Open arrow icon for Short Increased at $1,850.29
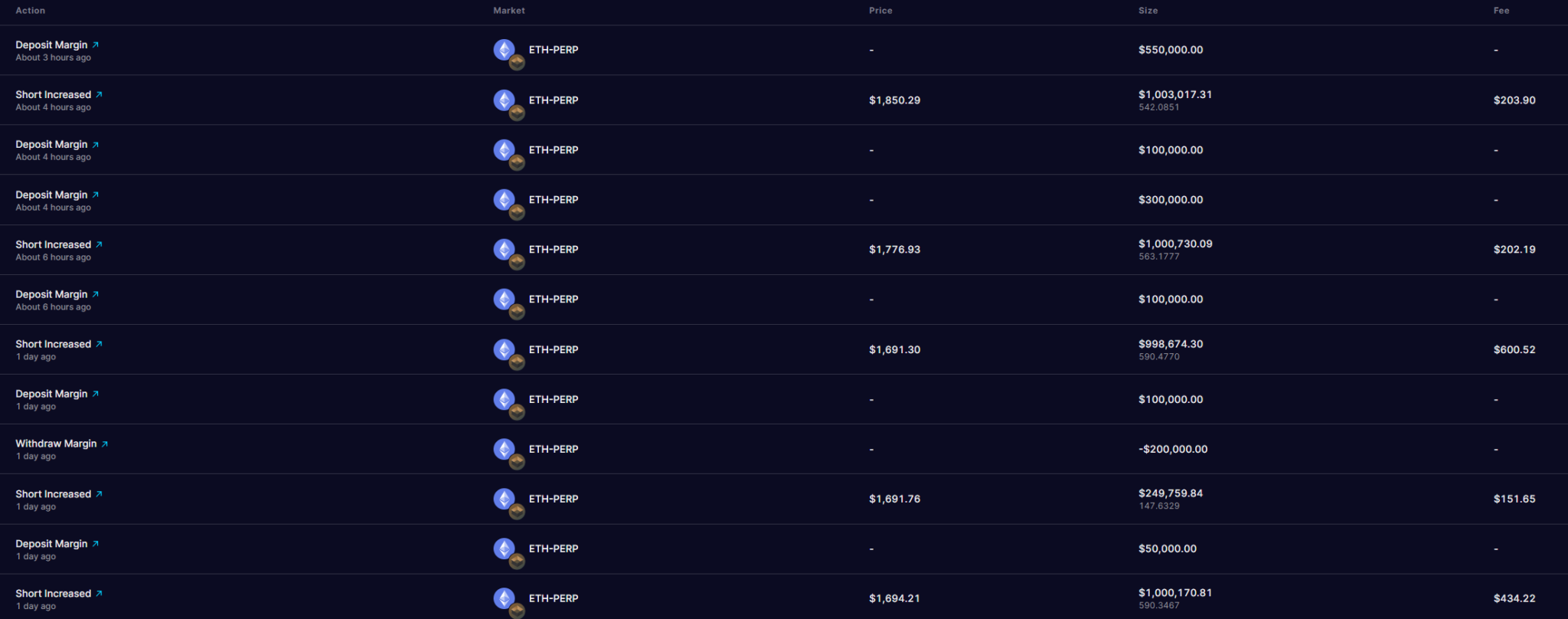 [x=99, y=95]
